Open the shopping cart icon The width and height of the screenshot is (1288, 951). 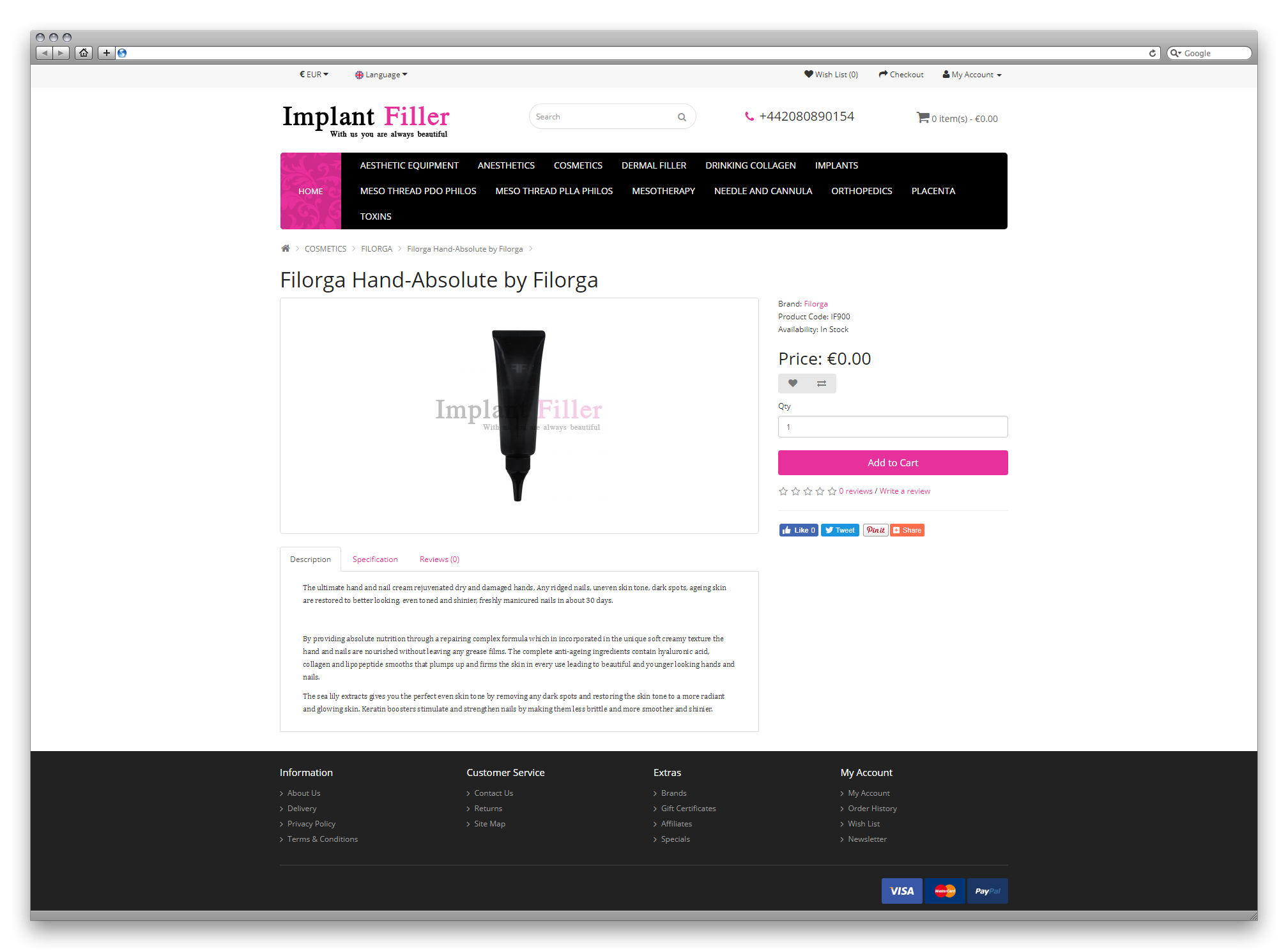[923, 118]
